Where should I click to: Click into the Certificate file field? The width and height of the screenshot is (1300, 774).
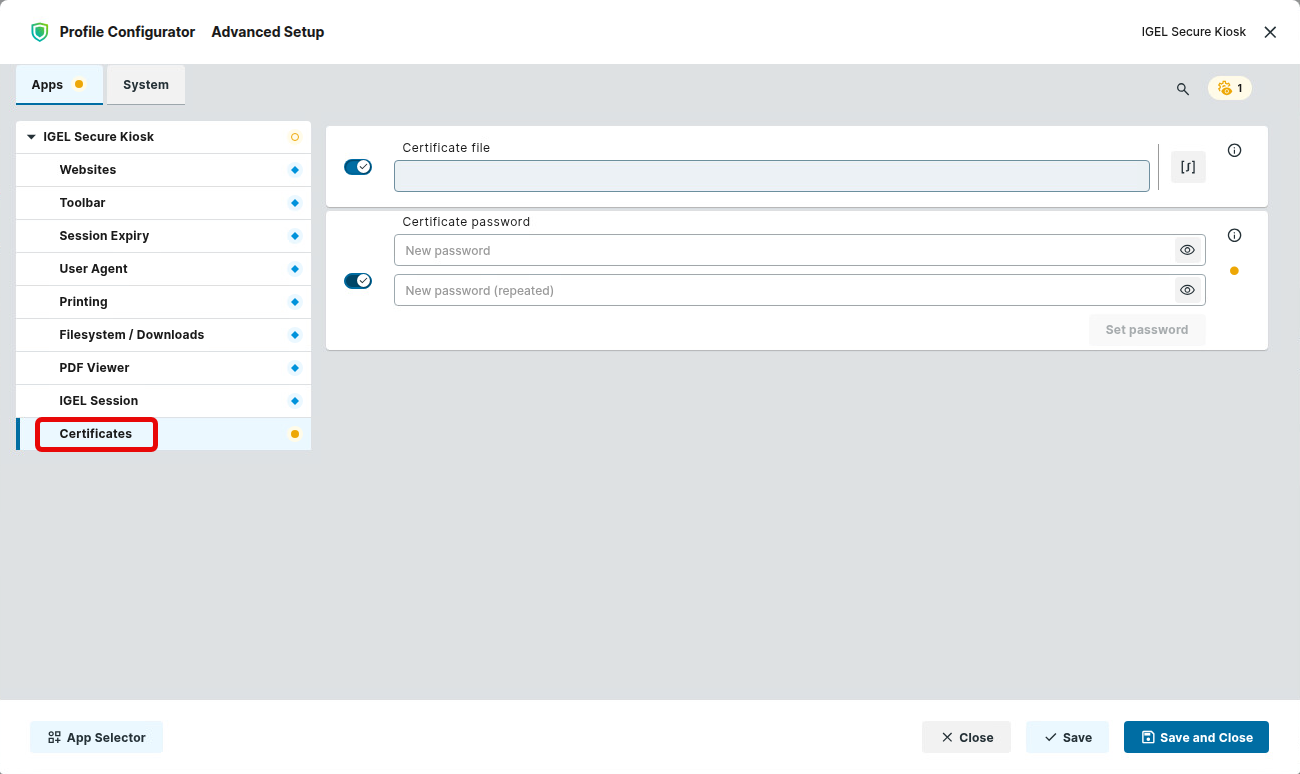coord(771,176)
